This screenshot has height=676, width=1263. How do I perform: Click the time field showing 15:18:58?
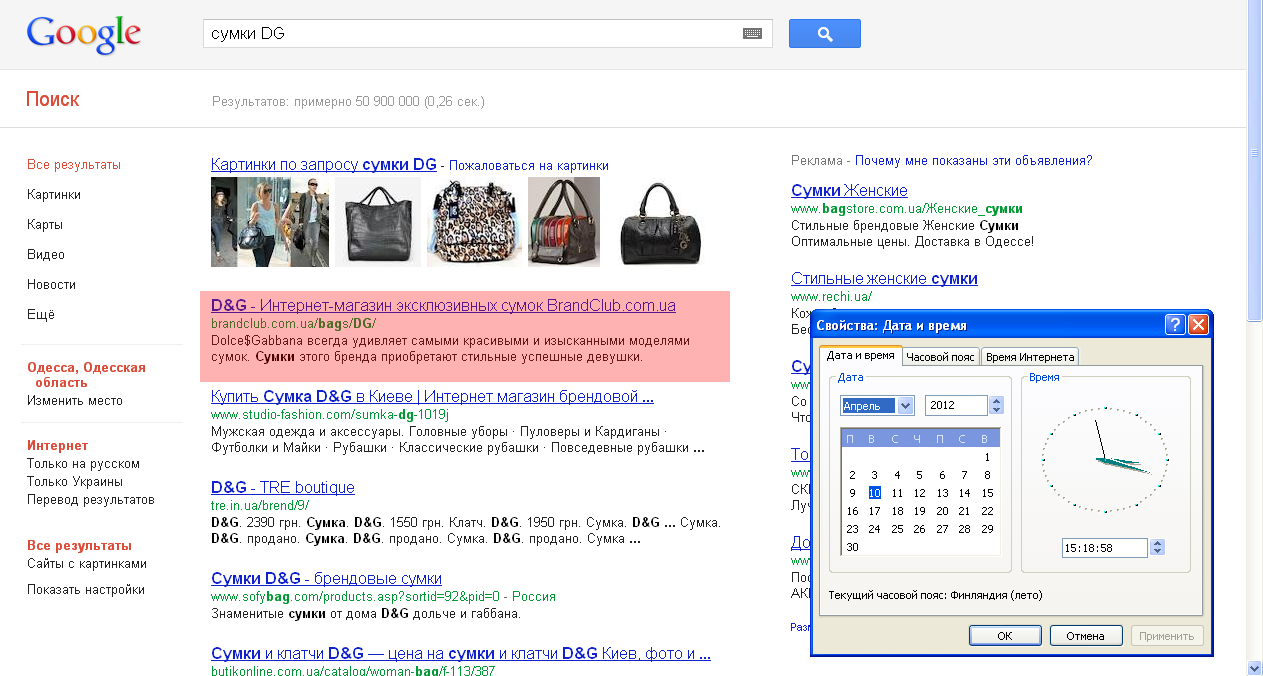pyautogui.click(x=1106, y=548)
